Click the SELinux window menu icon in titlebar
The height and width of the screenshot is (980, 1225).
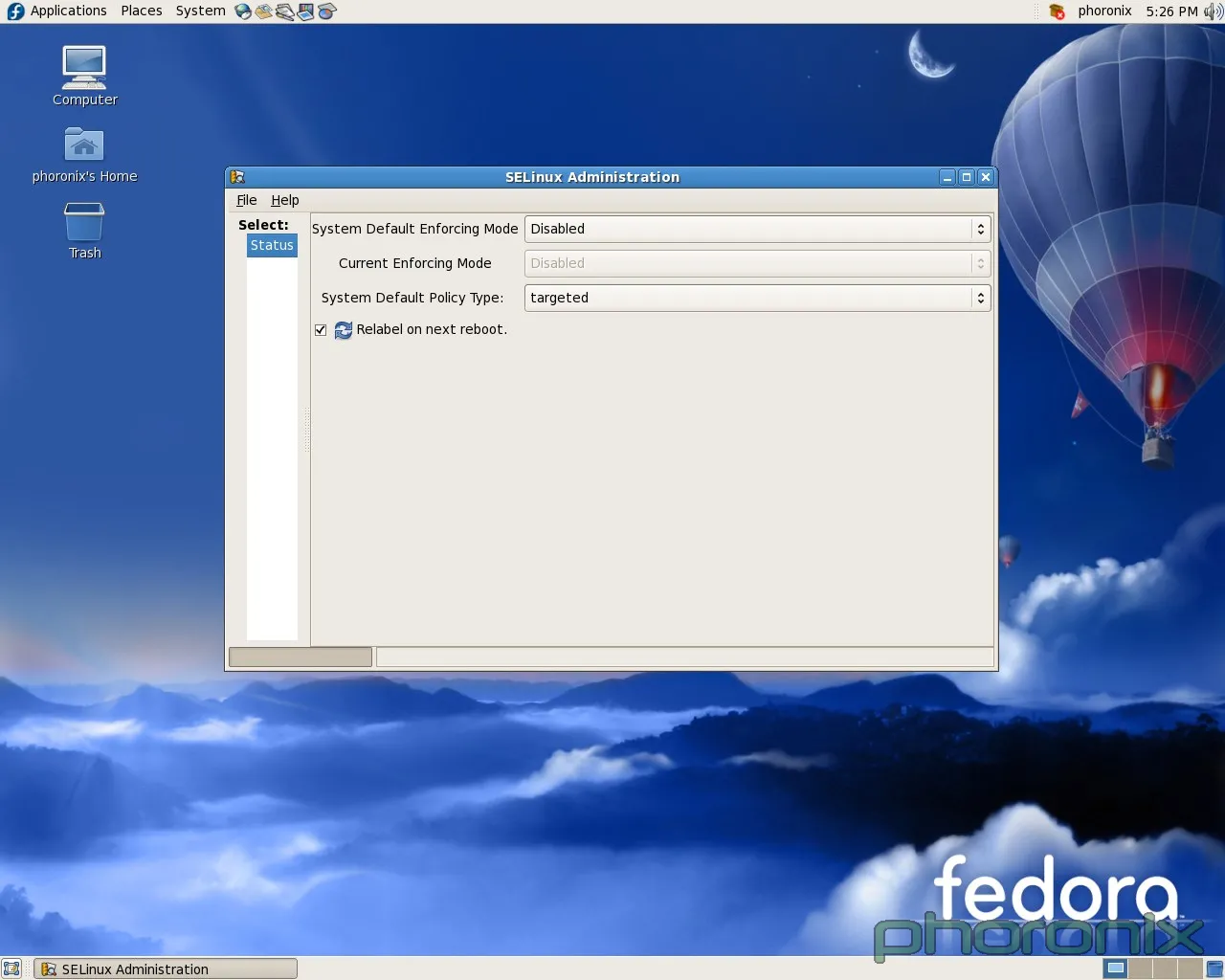pyautogui.click(x=237, y=177)
